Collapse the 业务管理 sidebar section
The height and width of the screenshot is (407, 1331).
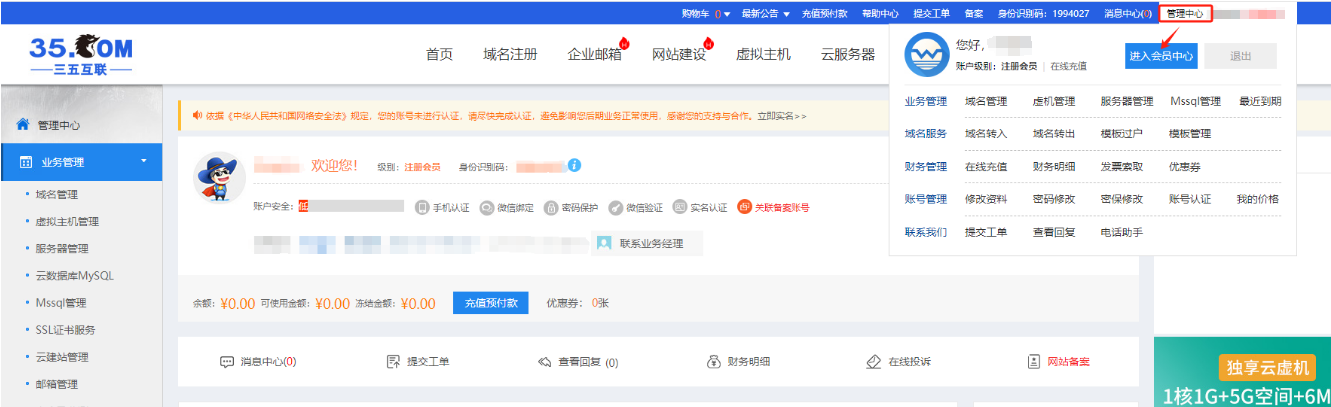(x=144, y=161)
